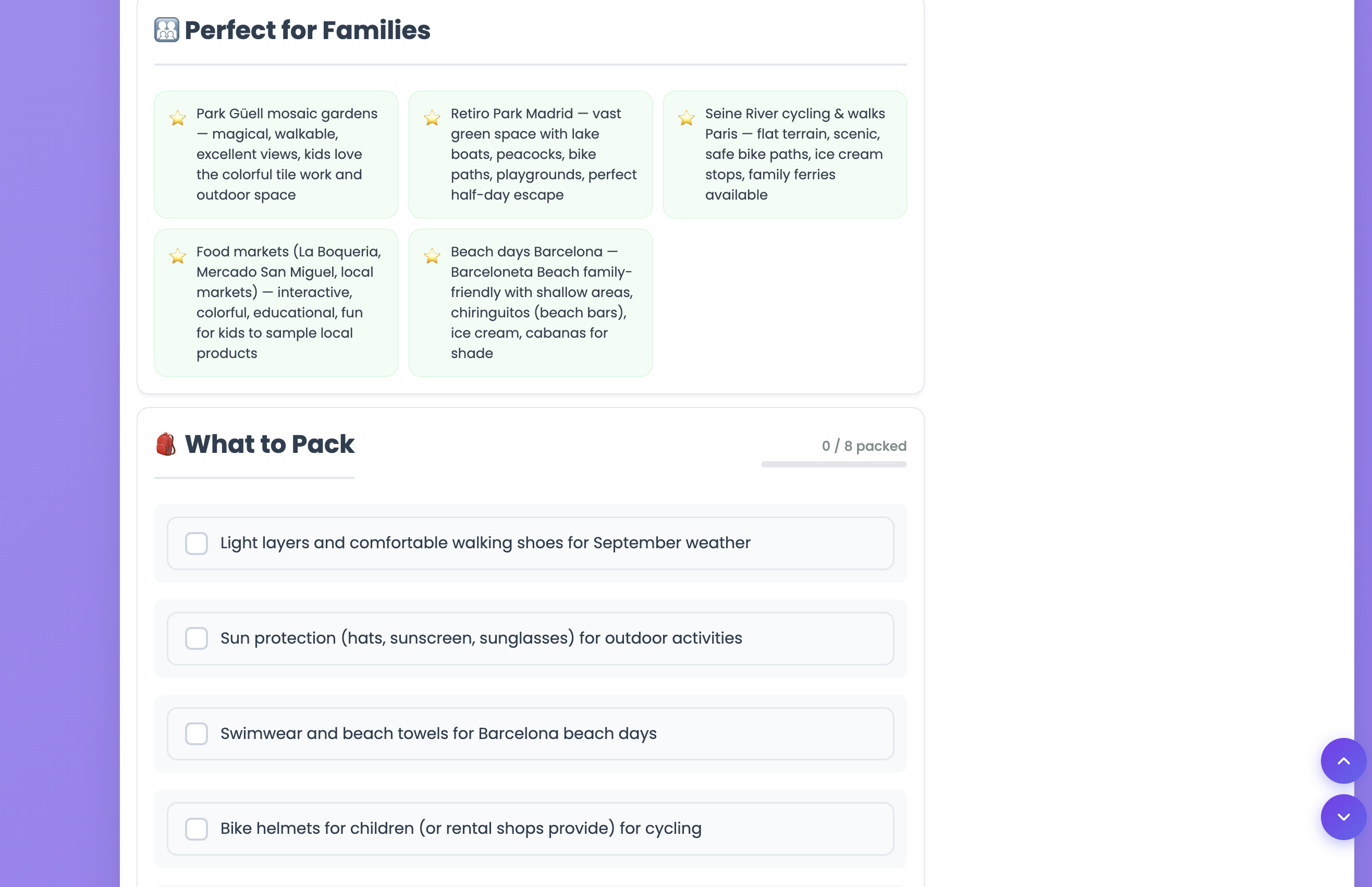
Task: Click the 0 / 8 packed counter
Action: click(864, 446)
